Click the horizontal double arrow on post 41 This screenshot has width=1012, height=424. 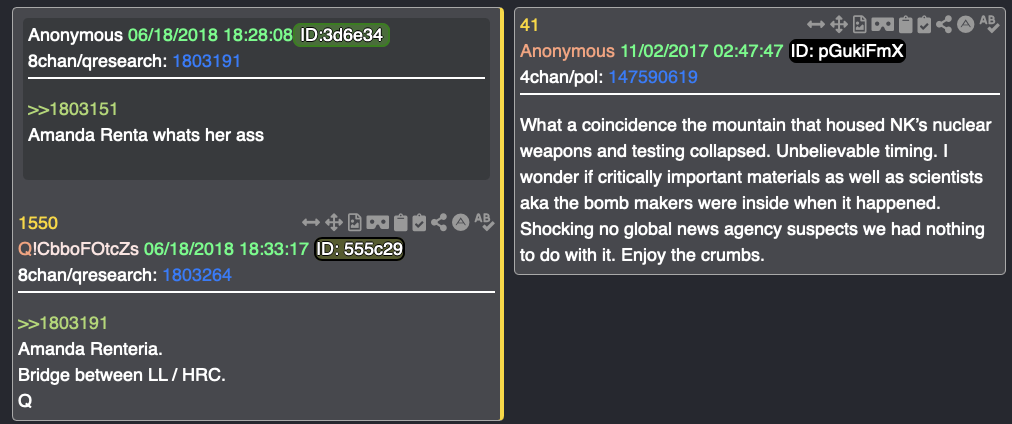816,25
